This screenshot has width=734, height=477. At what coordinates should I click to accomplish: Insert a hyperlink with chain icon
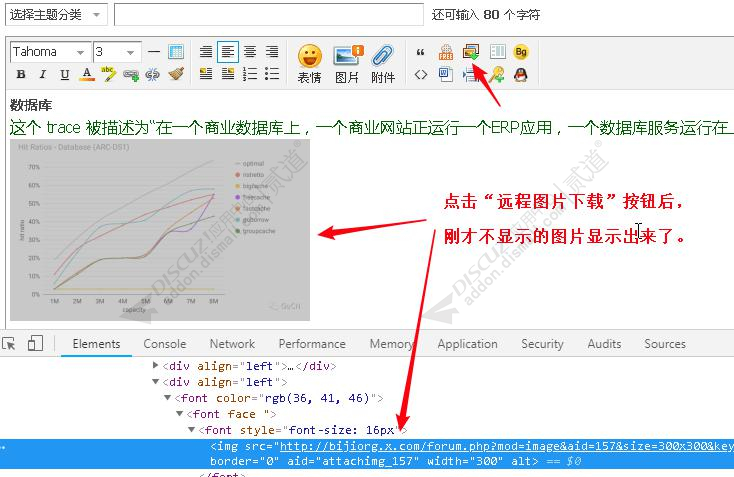(x=131, y=75)
